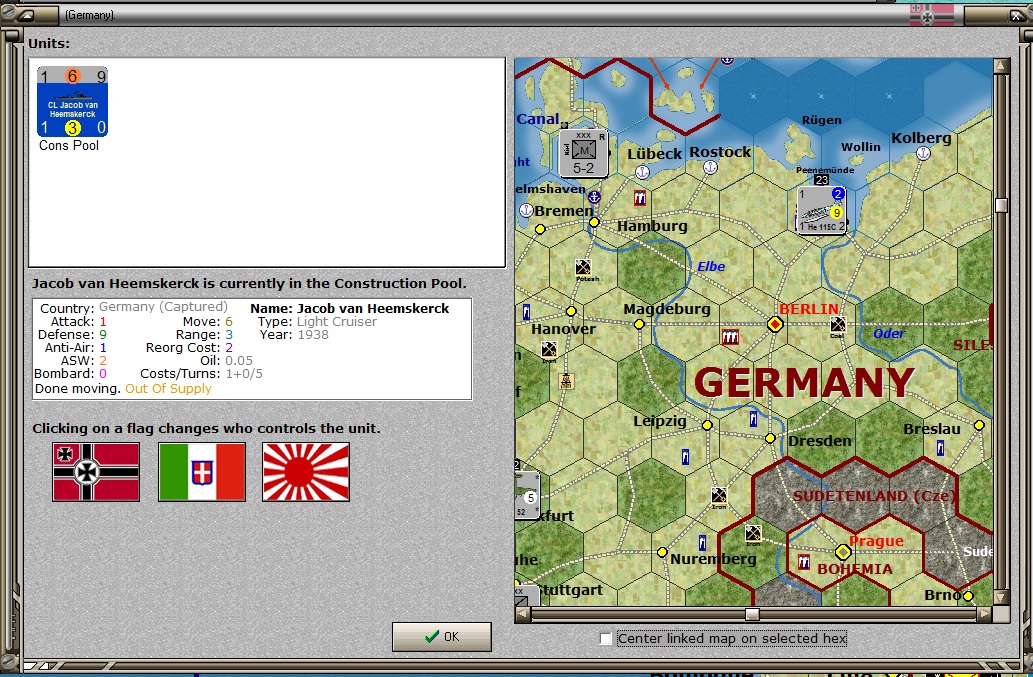Click the Iron resource icon near Hanover

pos(549,349)
